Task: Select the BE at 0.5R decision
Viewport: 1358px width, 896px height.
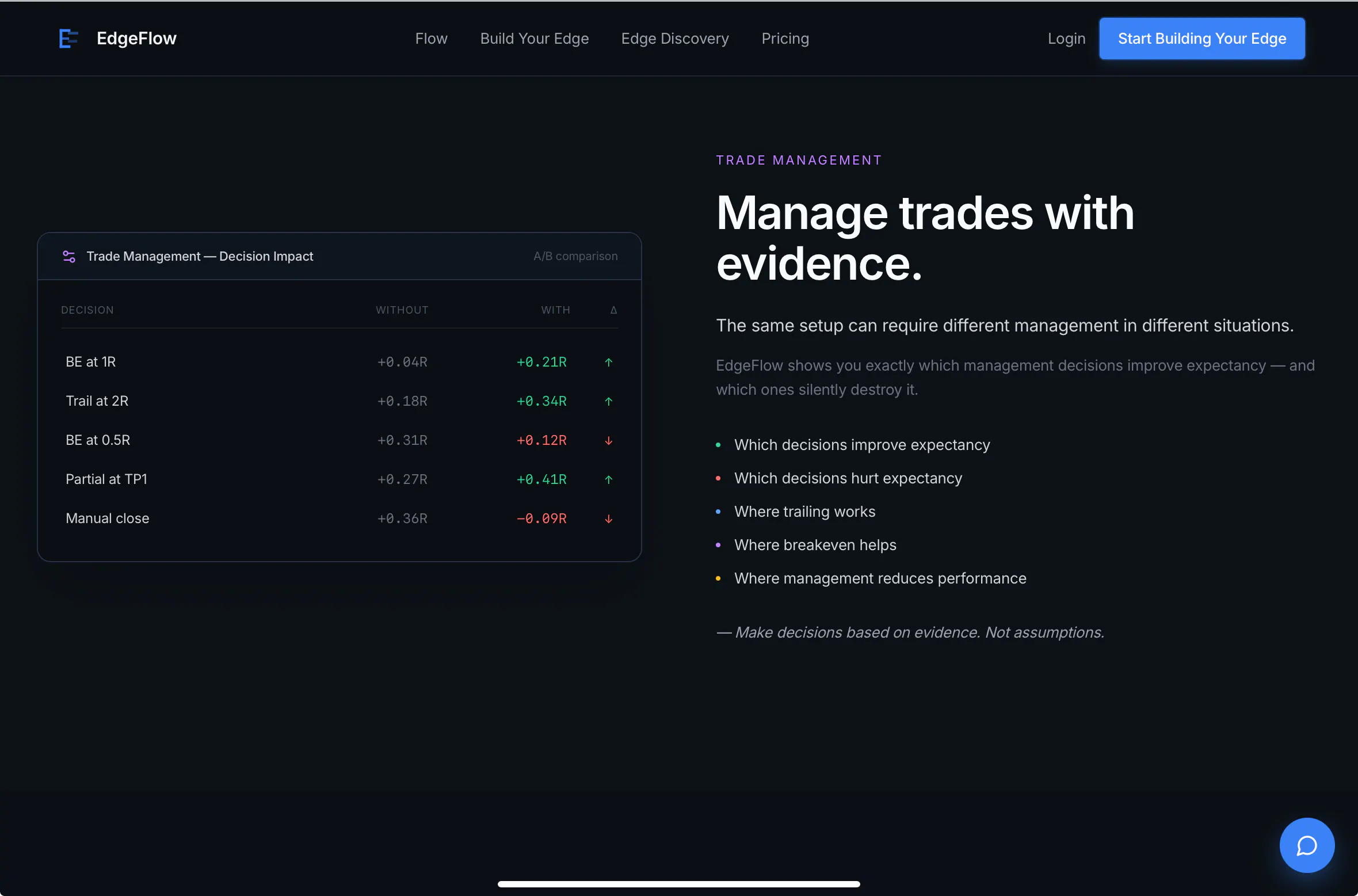Action: [98, 440]
